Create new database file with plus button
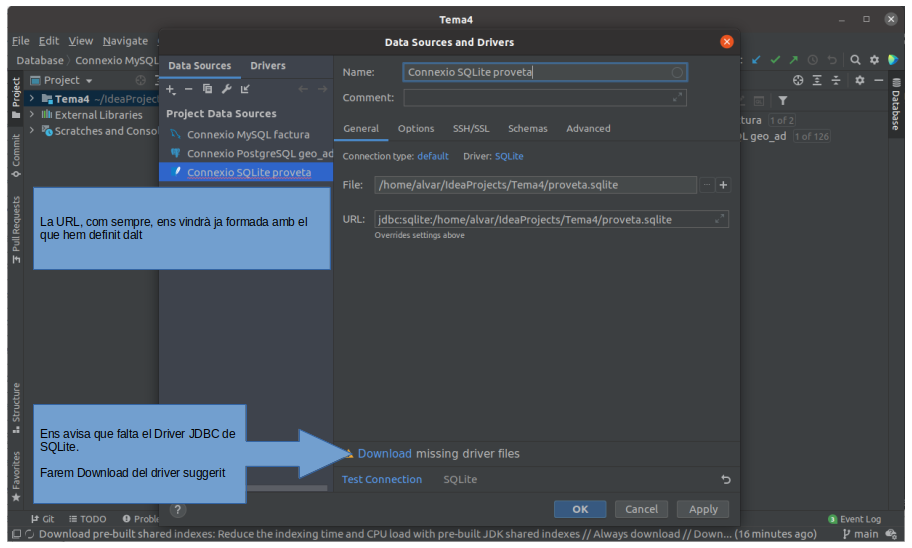This screenshot has height=548, width=912. coord(723,185)
